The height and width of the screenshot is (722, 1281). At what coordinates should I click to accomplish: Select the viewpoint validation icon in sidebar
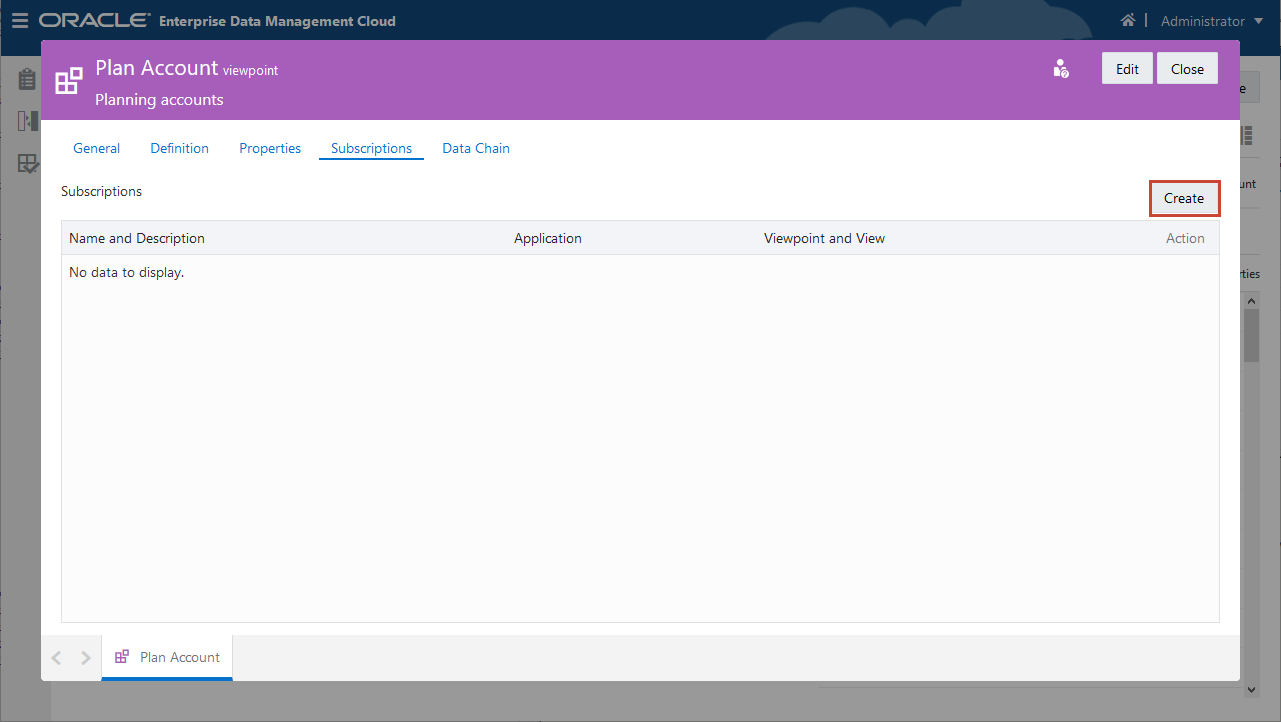pos(27,163)
